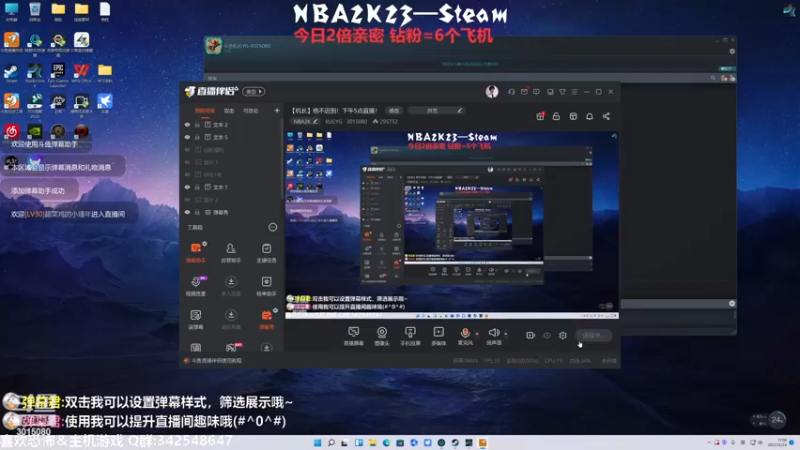The width and height of the screenshot is (800, 450).
Task: Edit the NBA2K category tag
Action: tap(305, 121)
